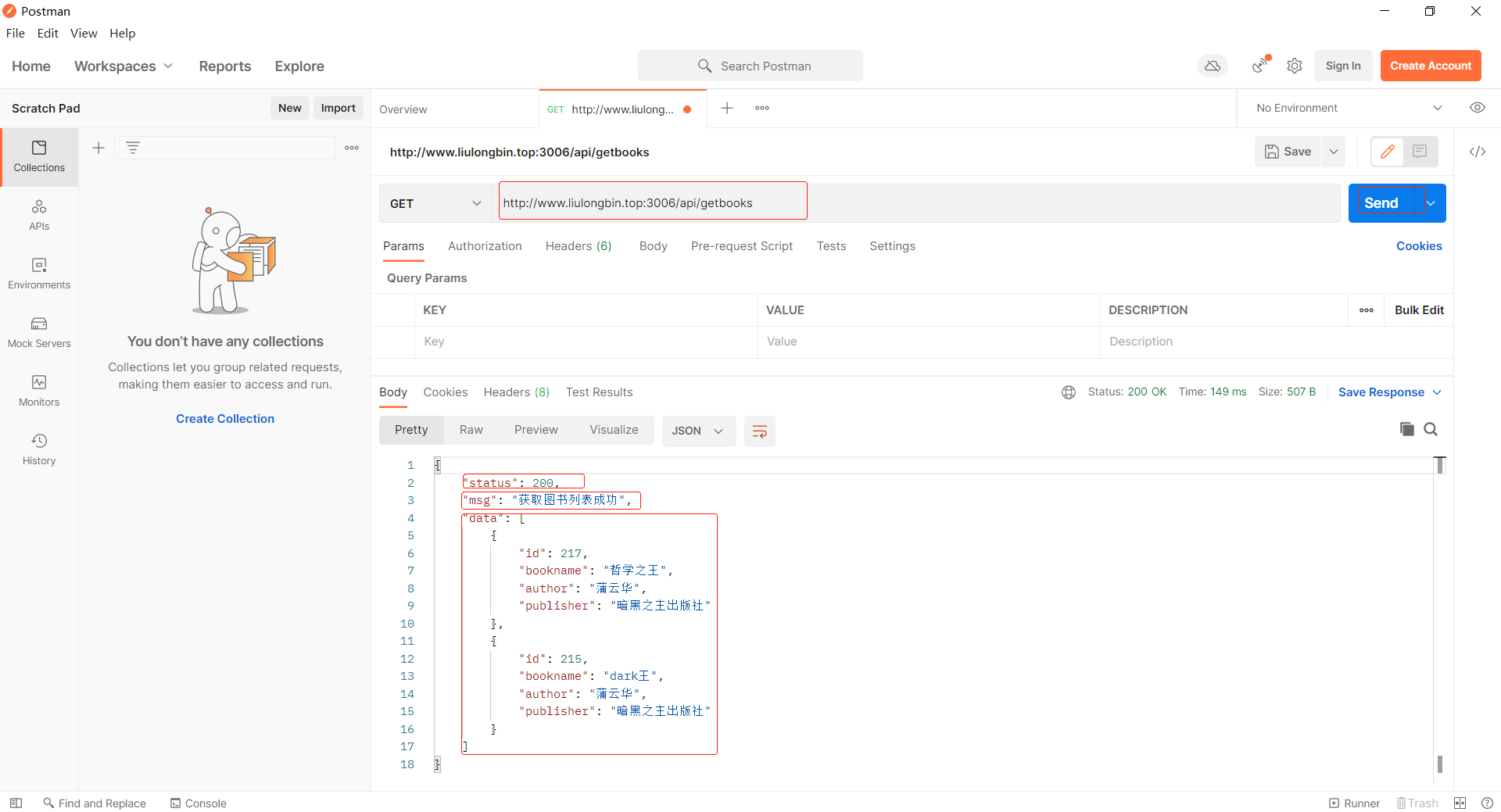Search within the response body

coord(1431,429)
